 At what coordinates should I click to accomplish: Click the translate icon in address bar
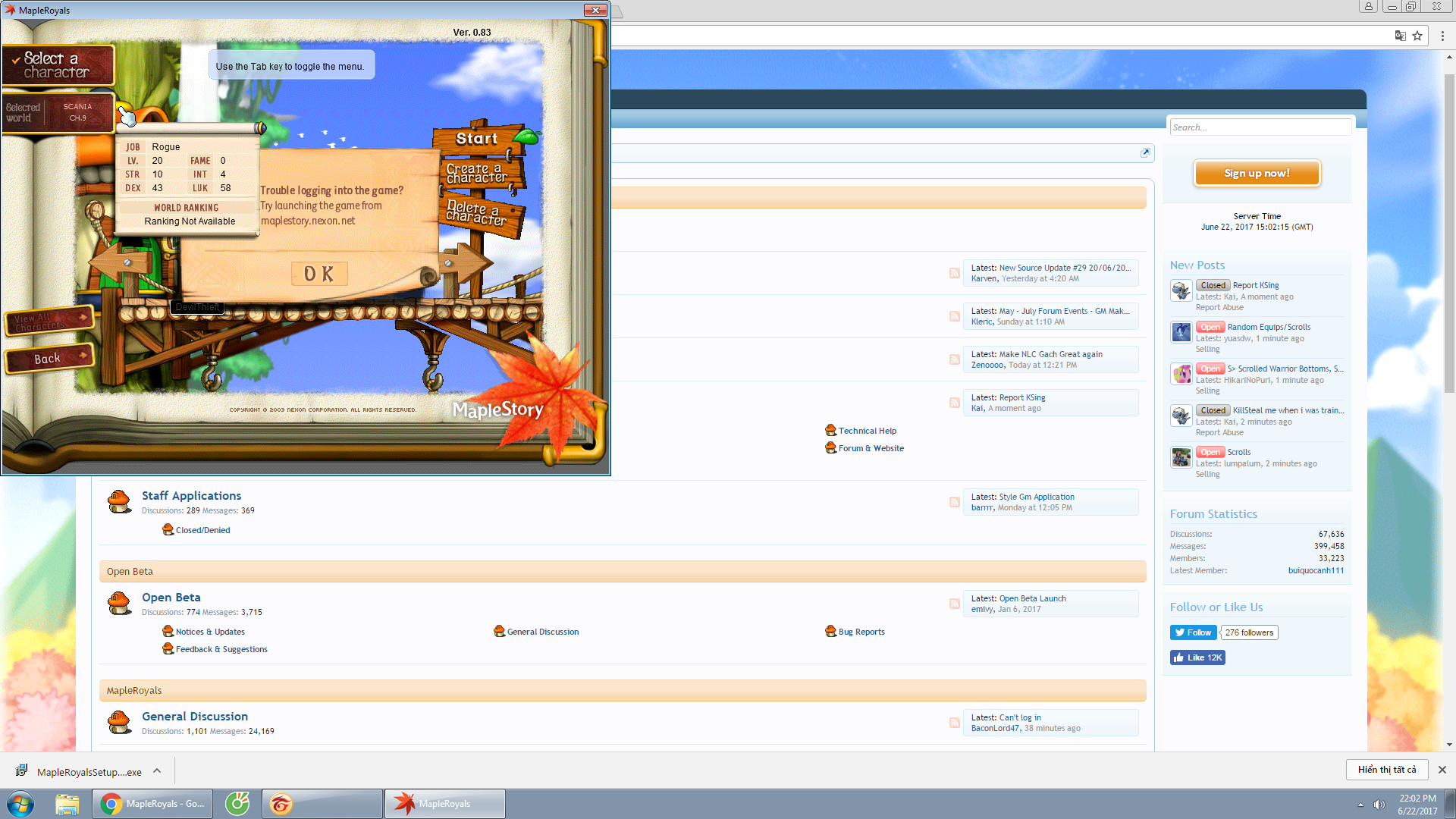[x=1400, y=36]
